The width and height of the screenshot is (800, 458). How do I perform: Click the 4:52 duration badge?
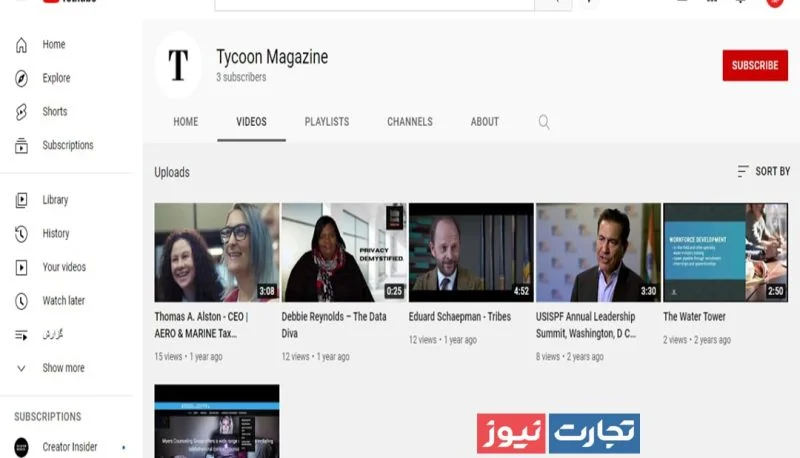[521, 291]
